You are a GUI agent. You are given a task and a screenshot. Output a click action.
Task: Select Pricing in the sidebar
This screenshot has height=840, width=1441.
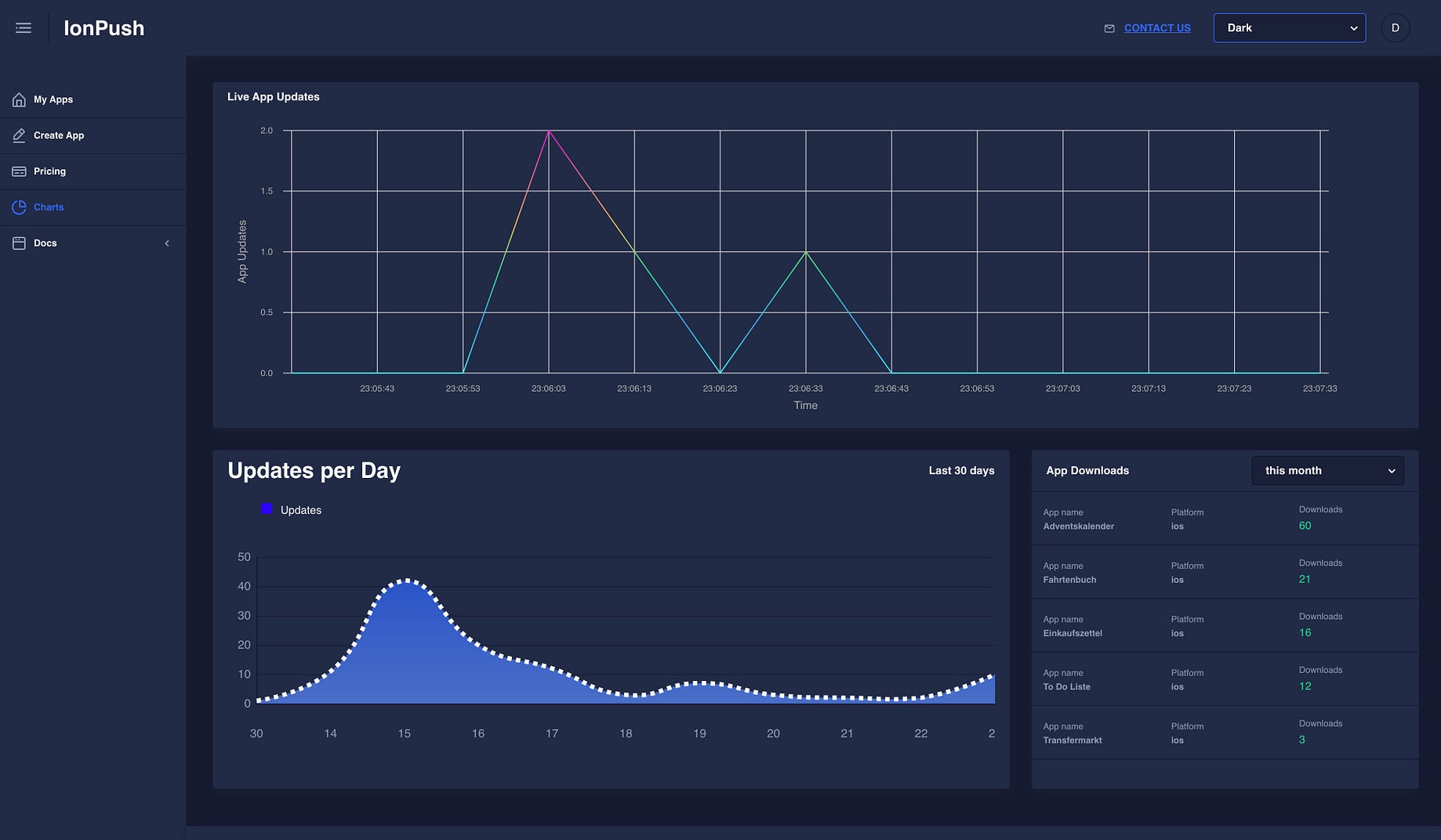pyautogui.click(x=93, y=172)
